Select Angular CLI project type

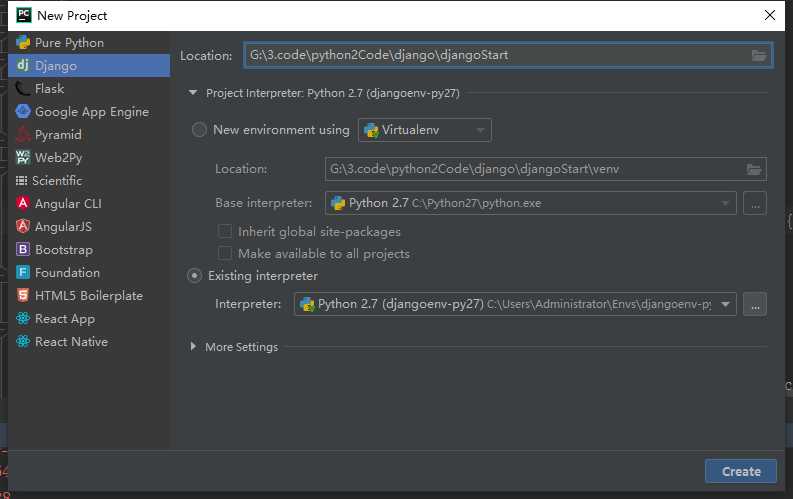click(x=68, y=204)
